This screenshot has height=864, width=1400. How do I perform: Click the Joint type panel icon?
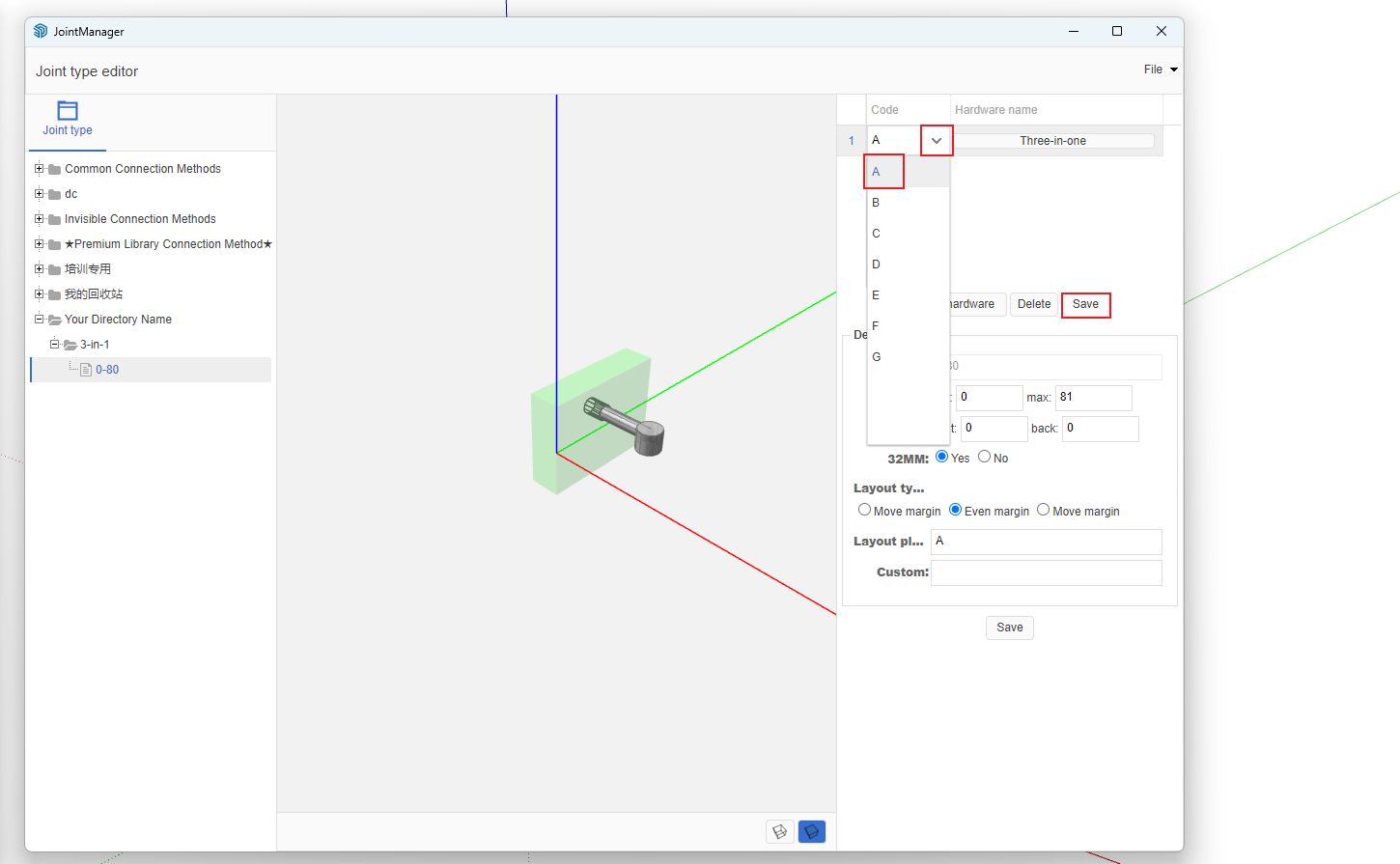pos(68,110)
